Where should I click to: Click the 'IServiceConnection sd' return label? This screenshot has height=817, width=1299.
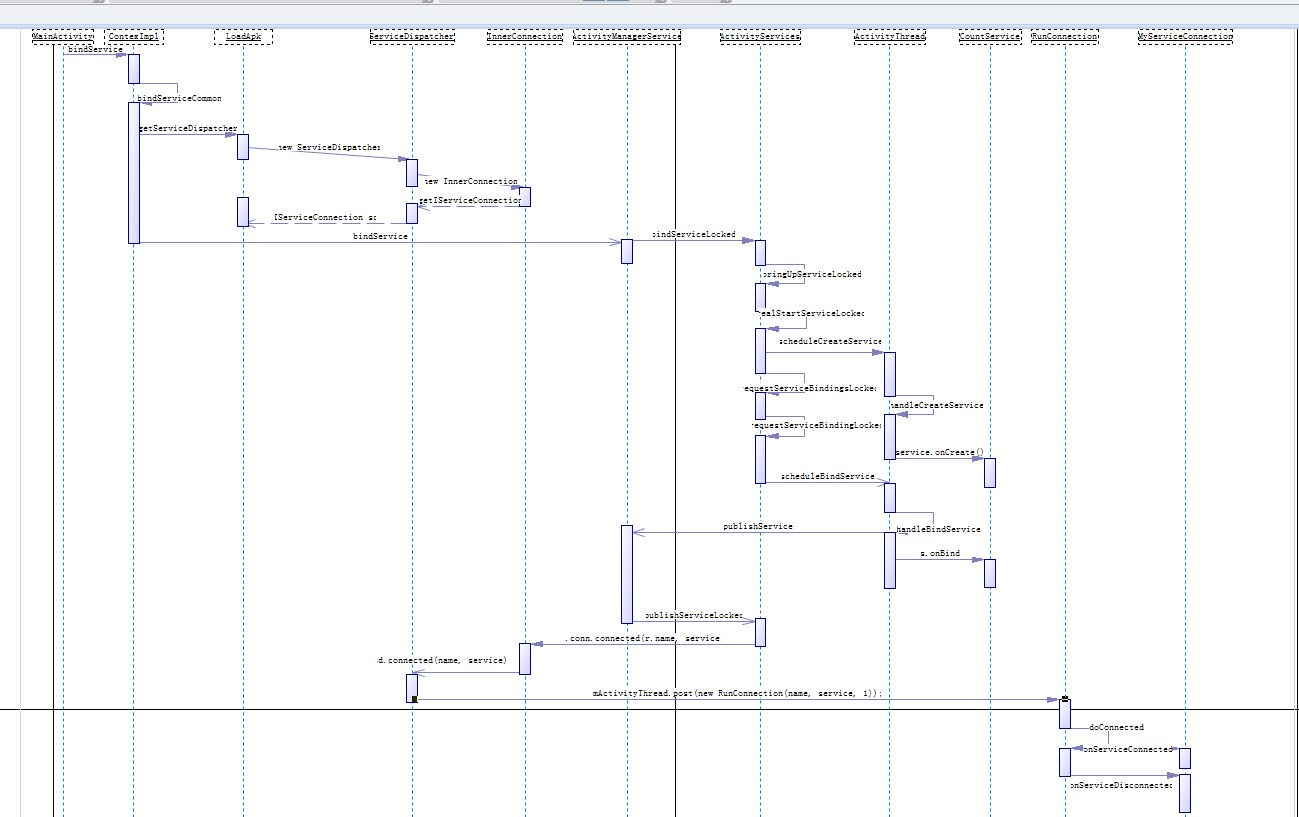point(325,217)
